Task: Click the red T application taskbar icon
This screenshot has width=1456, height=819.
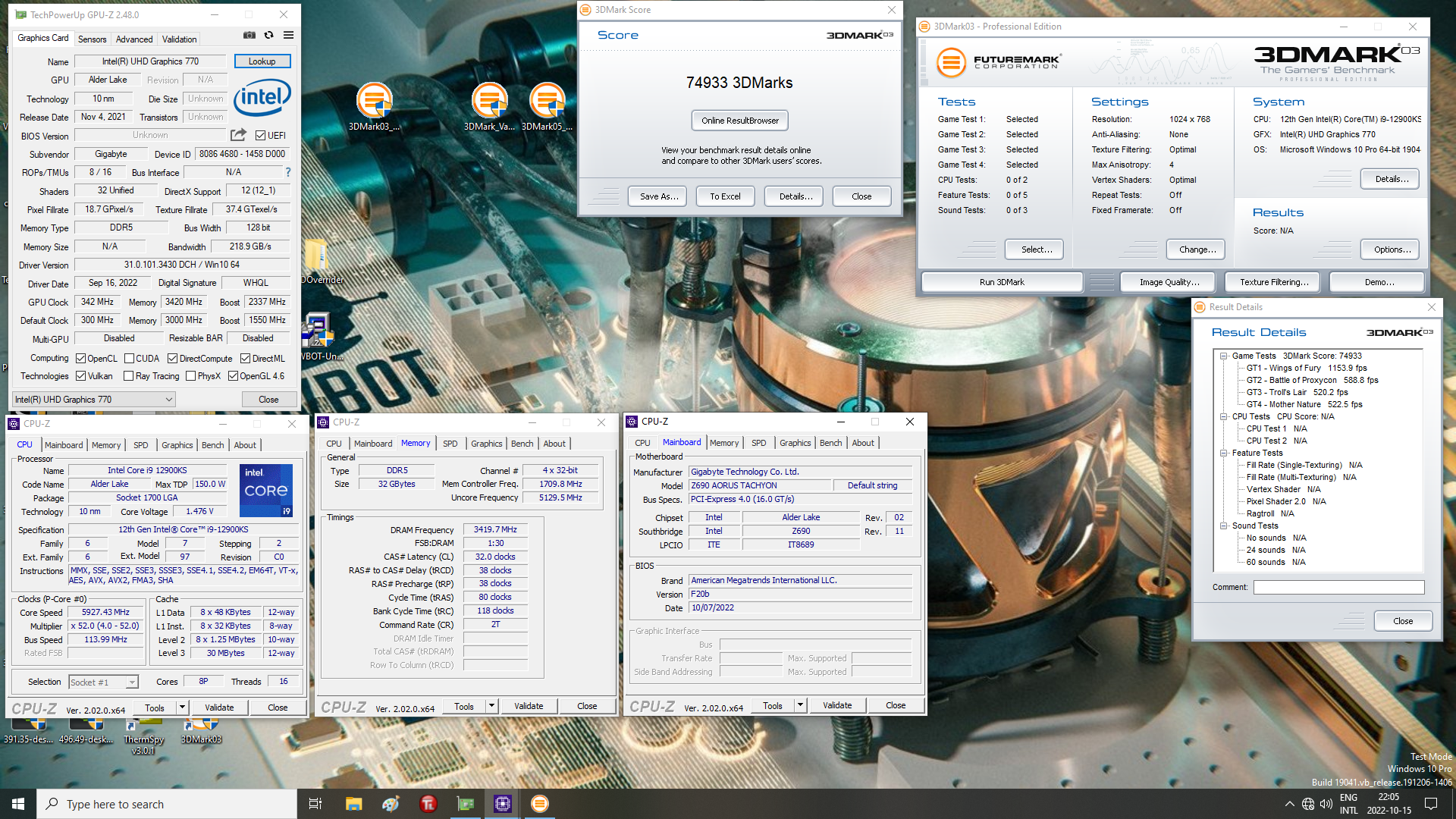Action: [x=428, y=804]
